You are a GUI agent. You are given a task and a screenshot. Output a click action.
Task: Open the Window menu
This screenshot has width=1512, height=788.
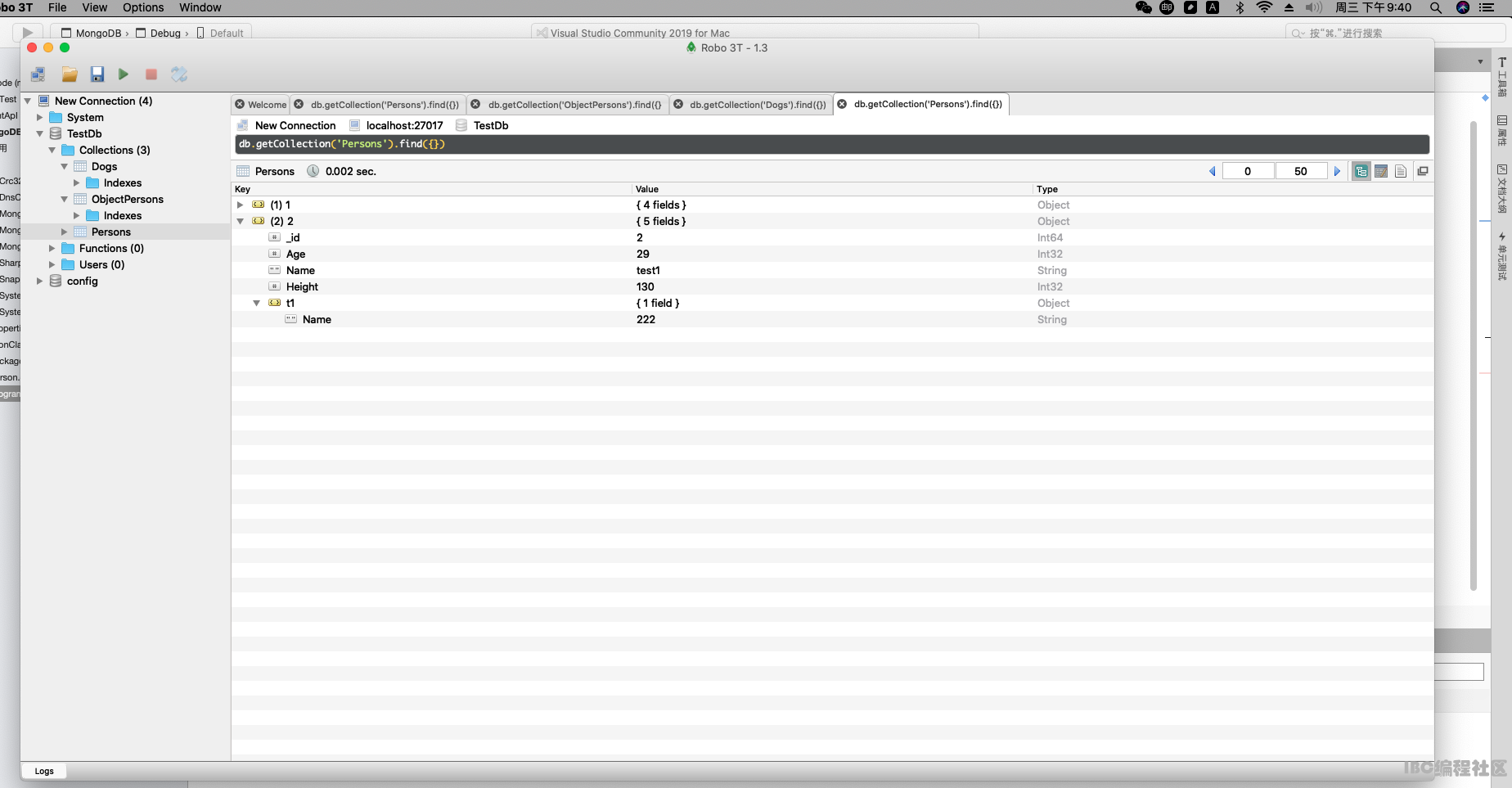tap(200, 7)
